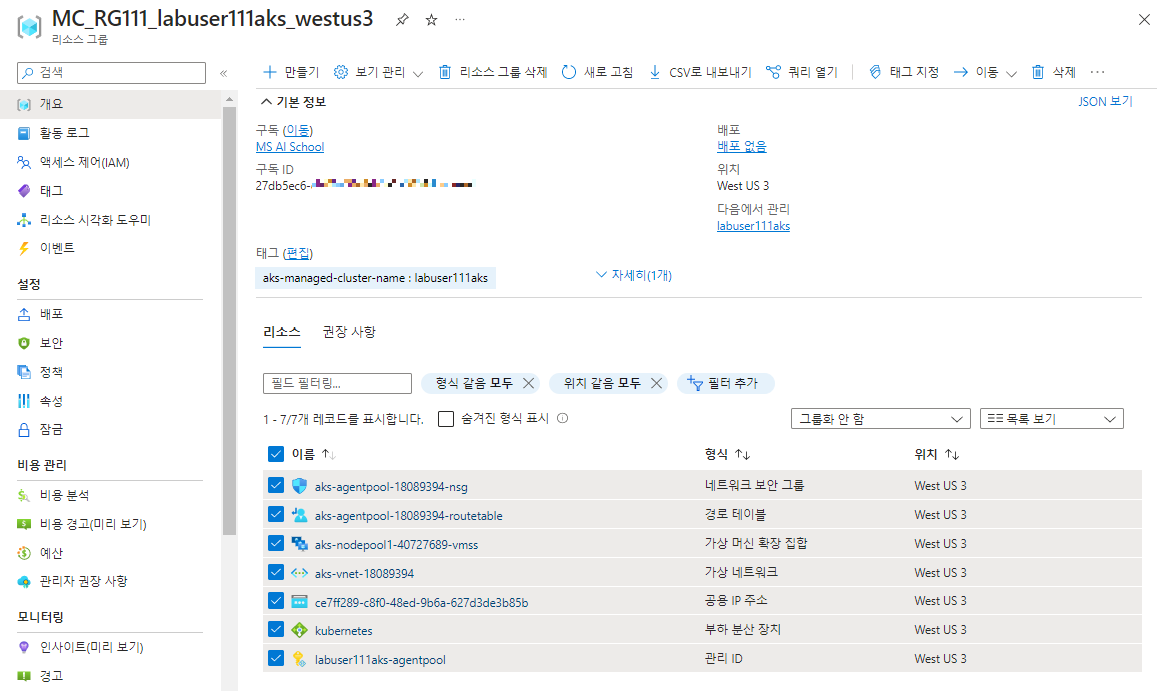Viewport: 1157px width, 691px height.
Task: Focus the 필드 필터링 input
Action: coord(337,383)
